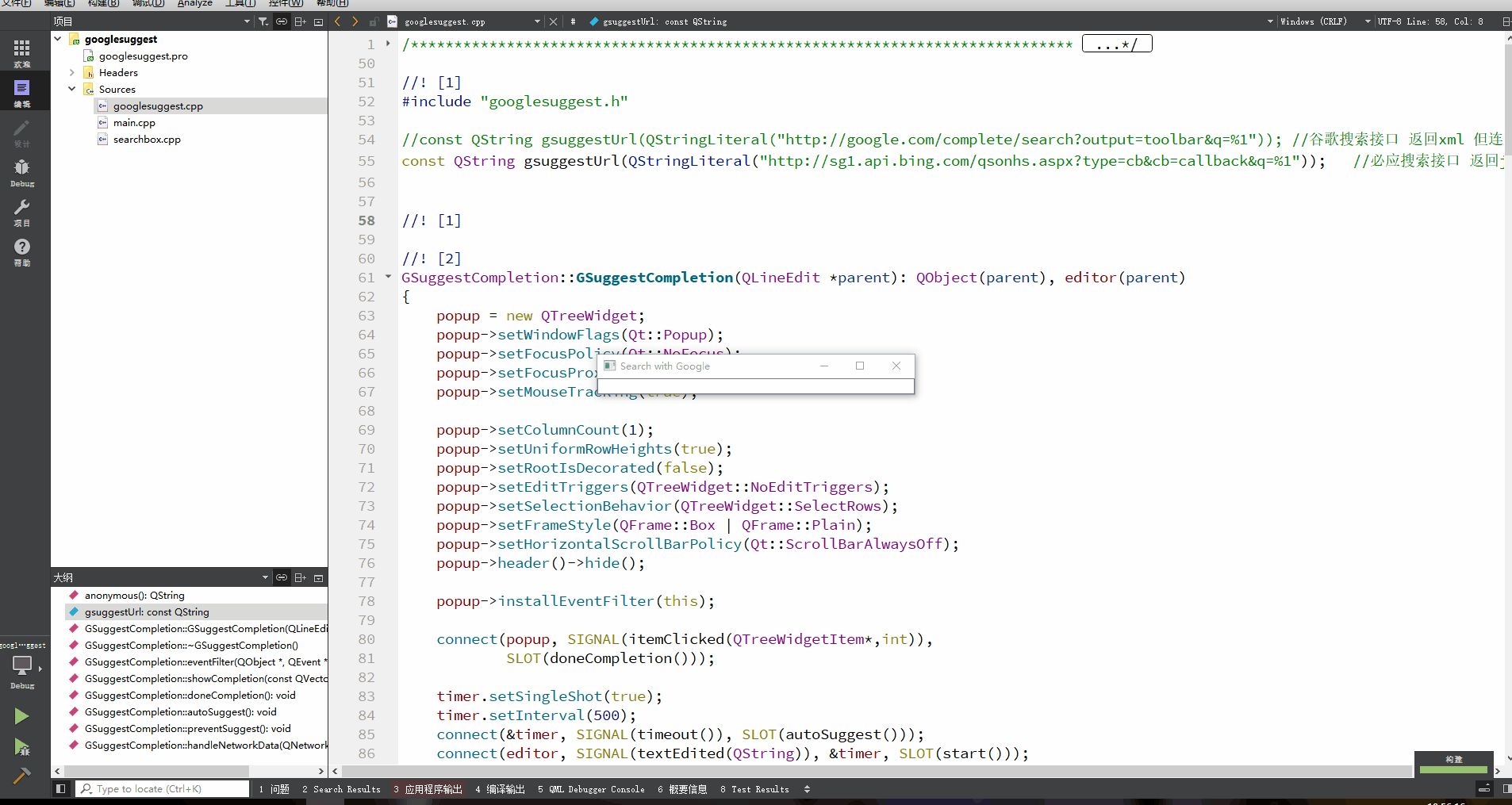Collapse the googlesuggest project node
The width and height of the screenshot is (1512, 805).
(58, 39)
